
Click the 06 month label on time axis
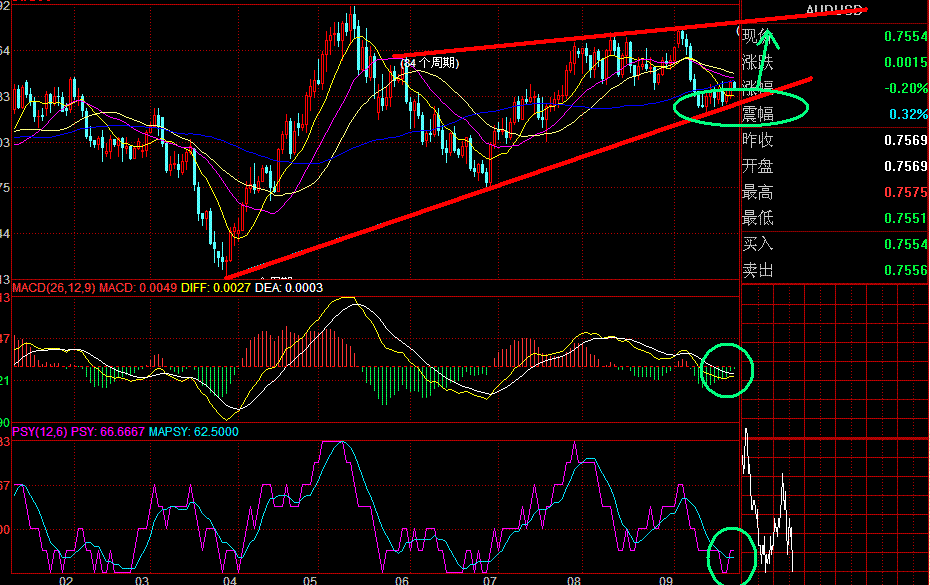402,580
